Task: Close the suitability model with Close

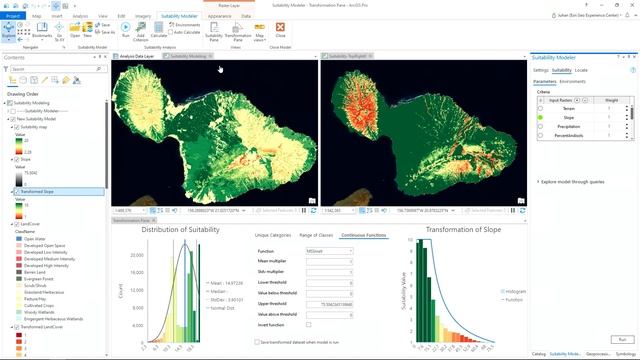Action: (x=280, y=31)
